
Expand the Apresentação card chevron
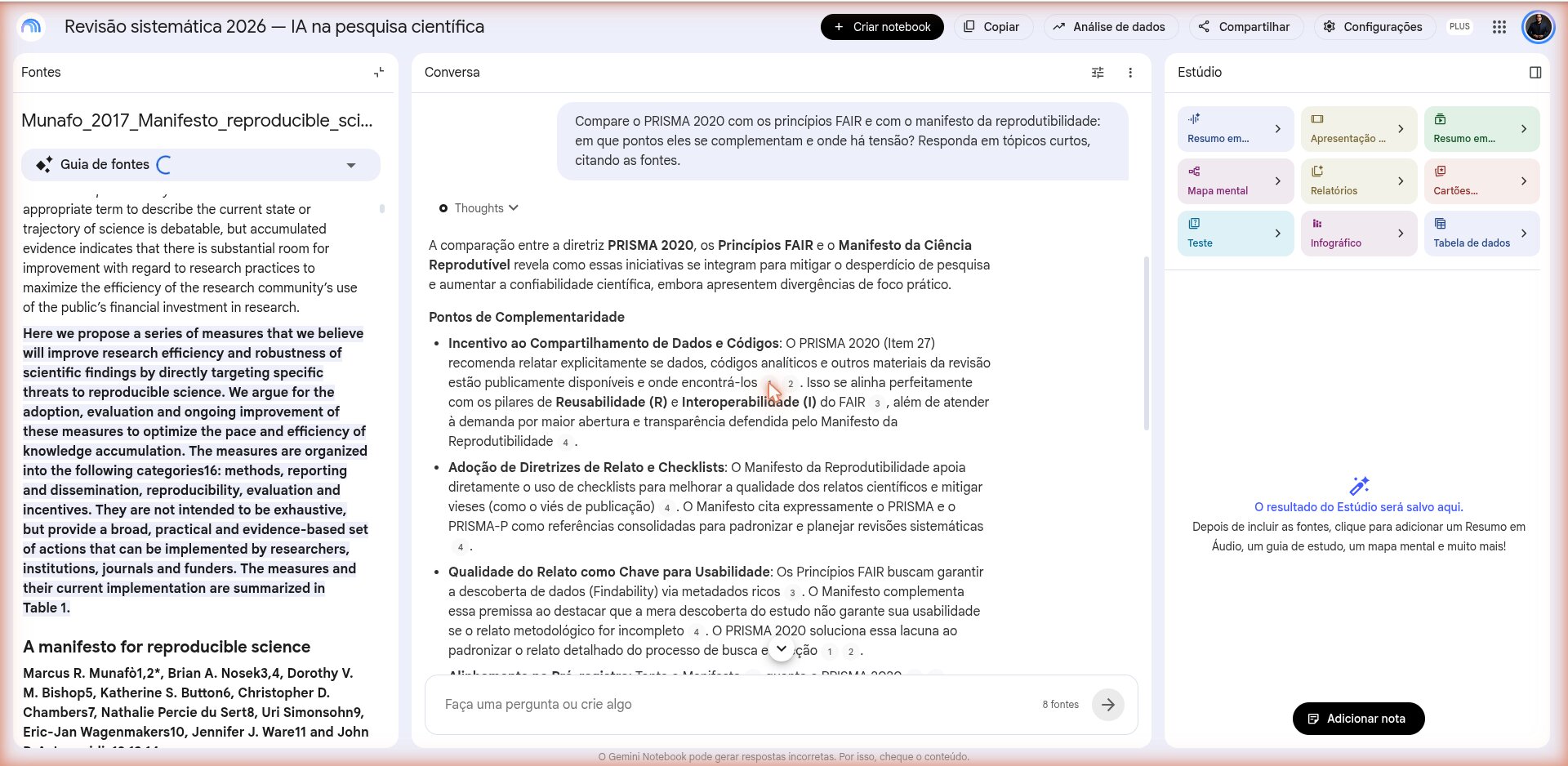coord(1401,129)
